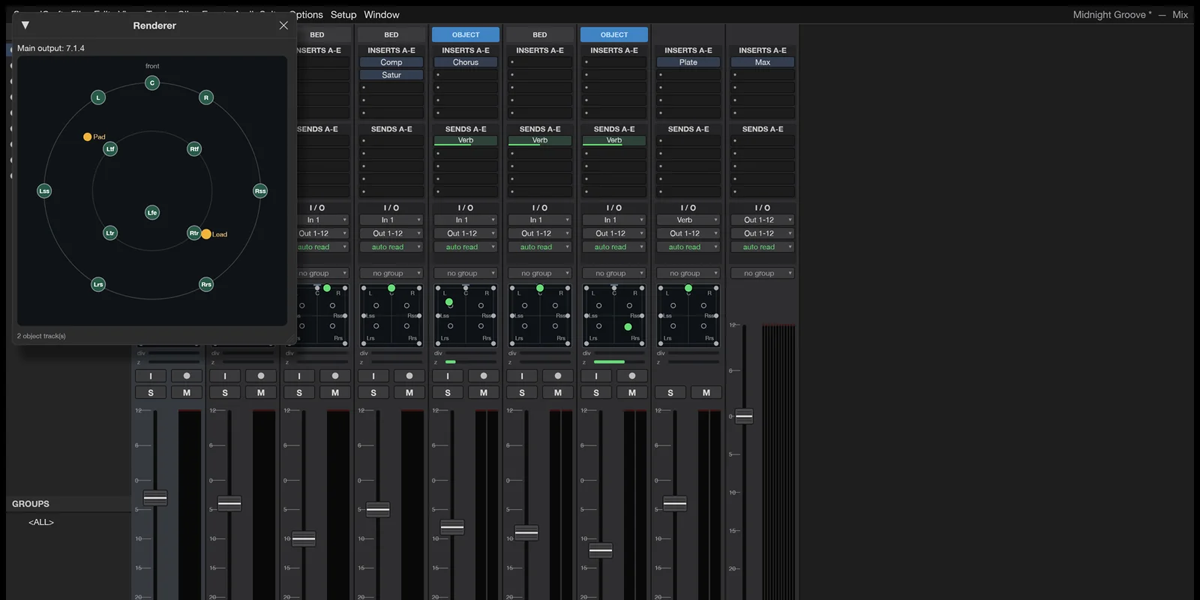Image resolution: width=1200 pixels, height=600 pixels.
Task: Open the Options menu
Action: tap(306, 15)
